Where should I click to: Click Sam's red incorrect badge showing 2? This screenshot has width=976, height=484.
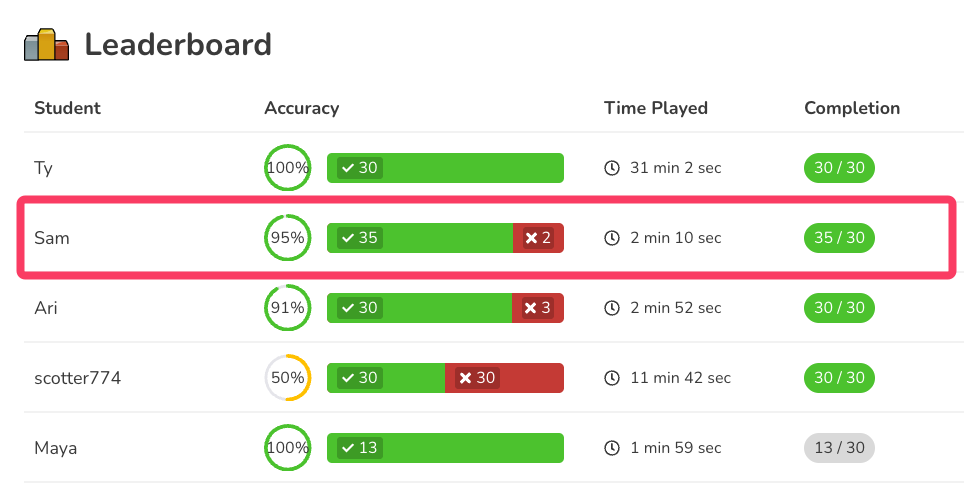pos(538,238)
